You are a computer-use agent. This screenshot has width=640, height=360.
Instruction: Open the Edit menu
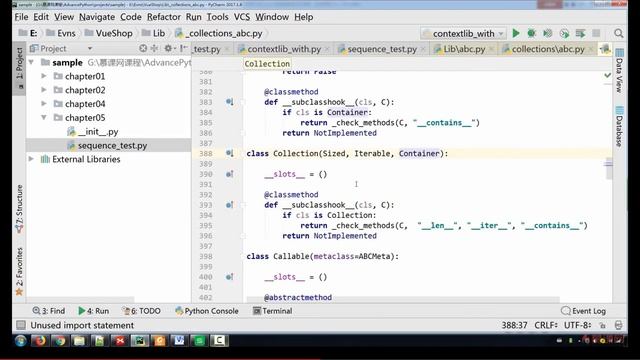[41, 17]
